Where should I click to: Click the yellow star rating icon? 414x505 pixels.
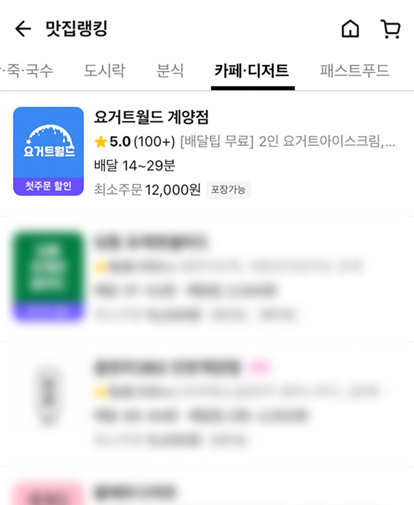tap(100, 142)
